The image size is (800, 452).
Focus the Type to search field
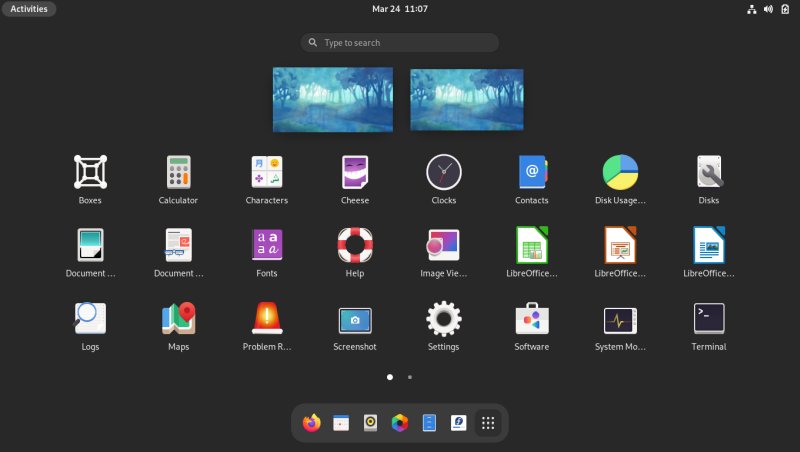click(399, 43)
